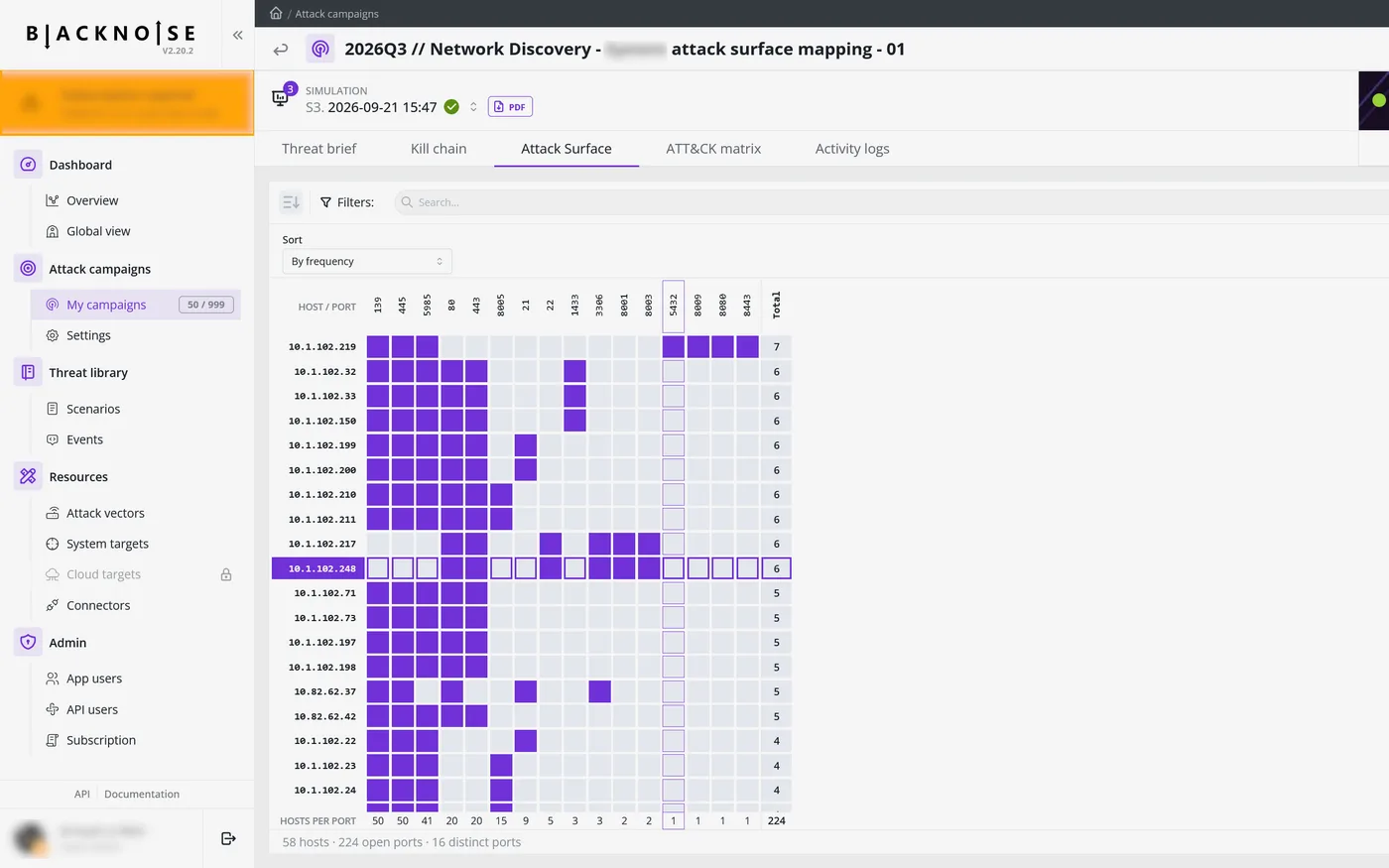Screen dimensions: 1389x868
Task: Select port 5432 column header
Action: (674, 306)
